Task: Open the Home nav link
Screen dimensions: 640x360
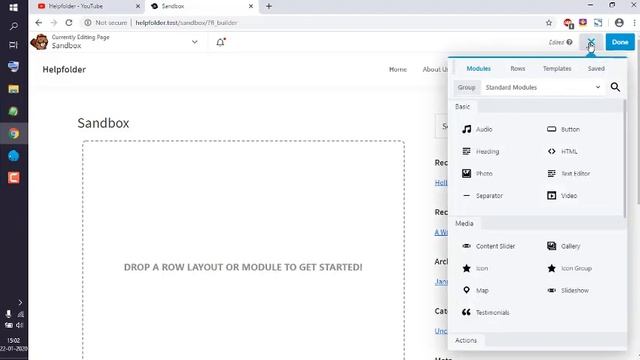Action: coord(398,69)
